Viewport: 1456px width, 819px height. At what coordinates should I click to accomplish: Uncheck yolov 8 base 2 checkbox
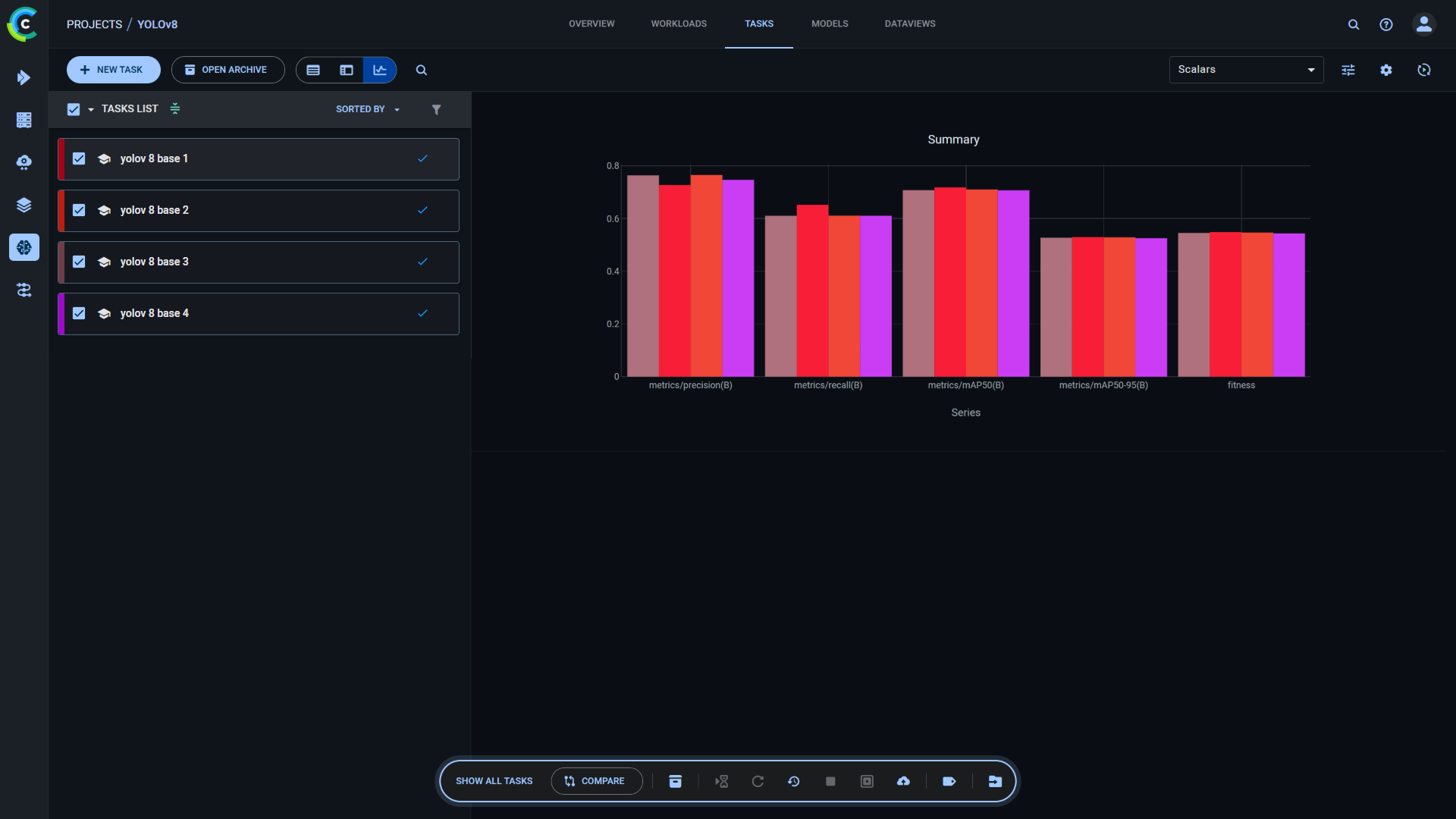click(x=79, y=210)
